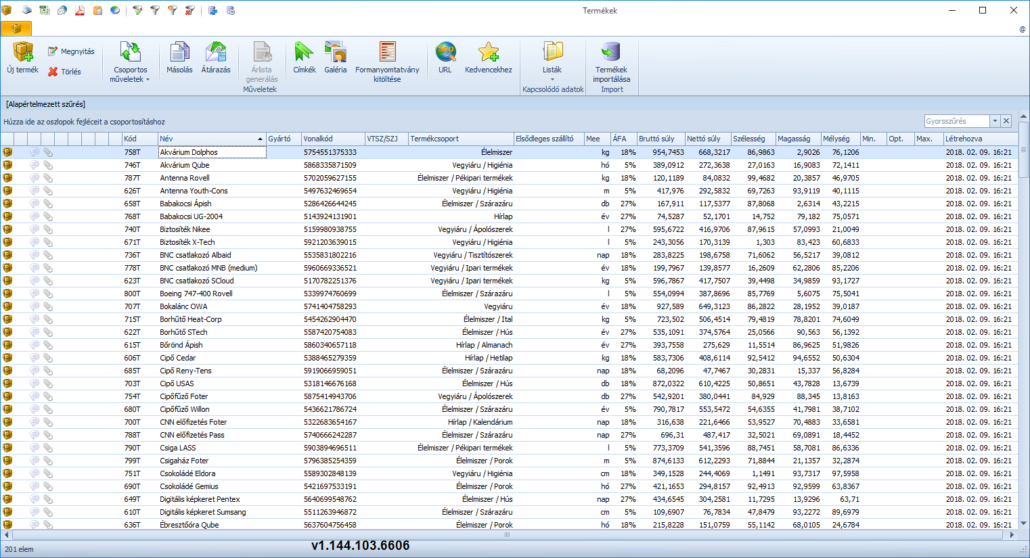Image resolution: width=1030 pixels, height=558 pixels.
Task: Click the vertical scrollbar down arrow
Action: tap(1023, 524)
